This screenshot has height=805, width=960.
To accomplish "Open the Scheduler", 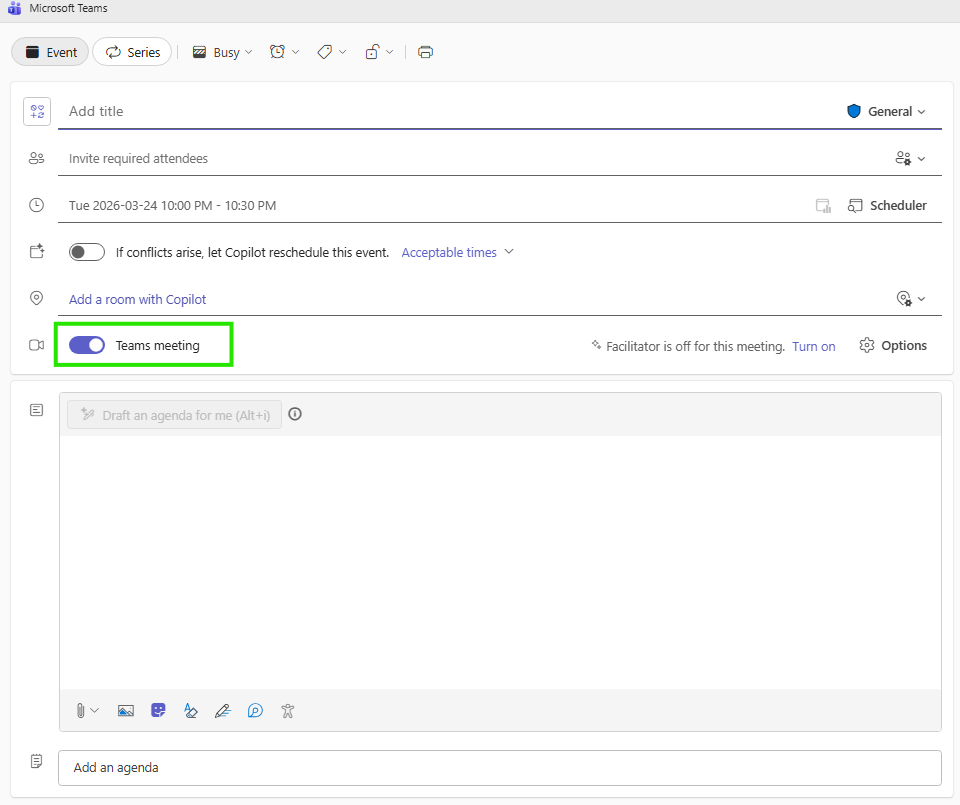I will pos(887,206).
